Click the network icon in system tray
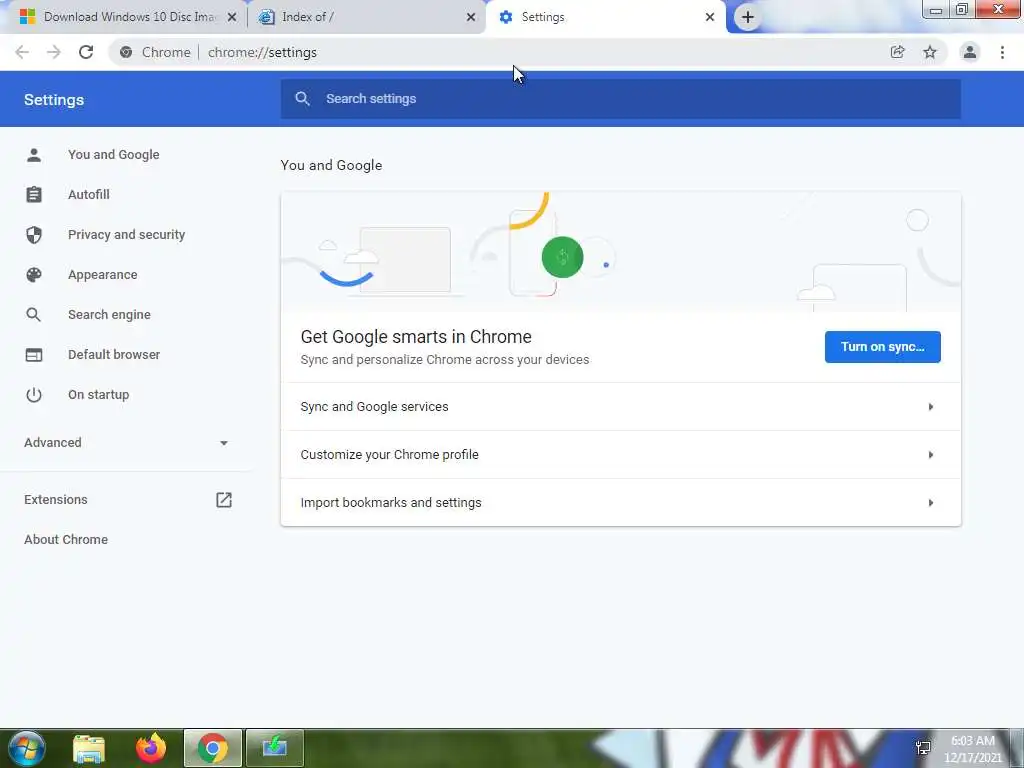The height and width of the screenshot is (768, 1024). tap(923, 748)
